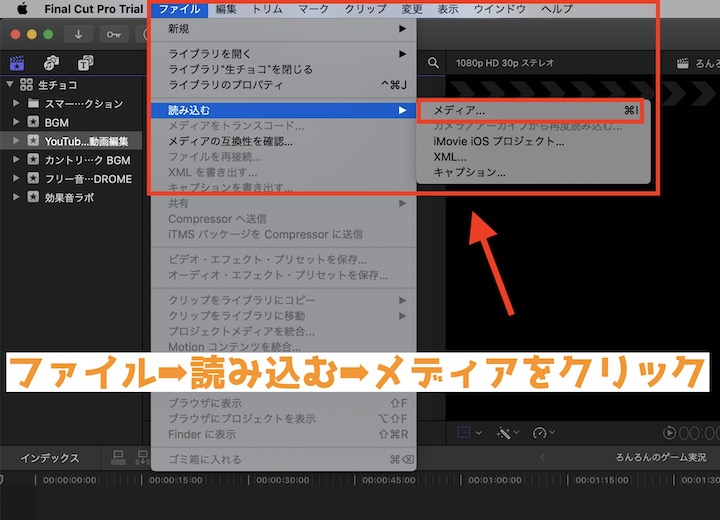Screen dimensions: 720x520
Task: Select the カントリ…ク BGM event
Action: (x=71, y=160)
